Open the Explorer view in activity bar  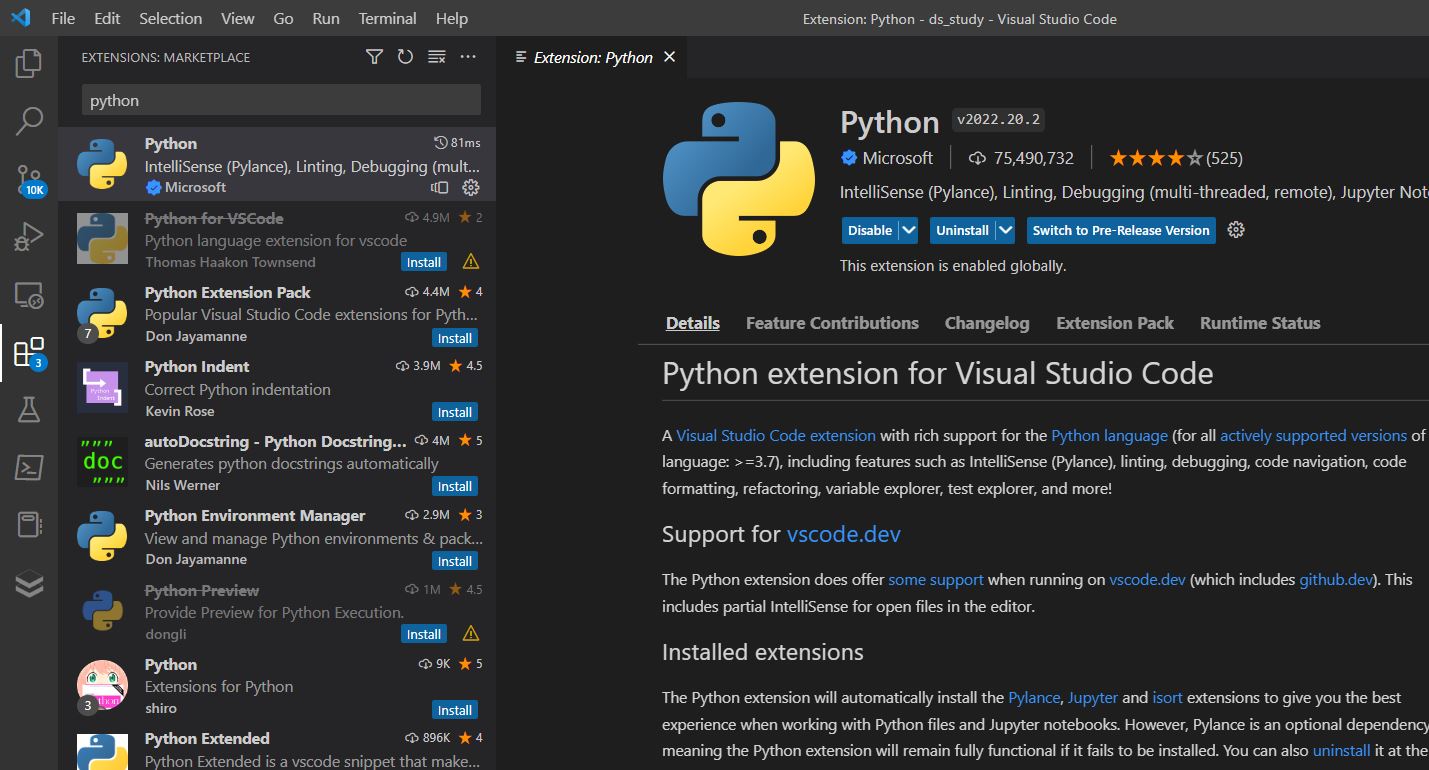(29, 63)
